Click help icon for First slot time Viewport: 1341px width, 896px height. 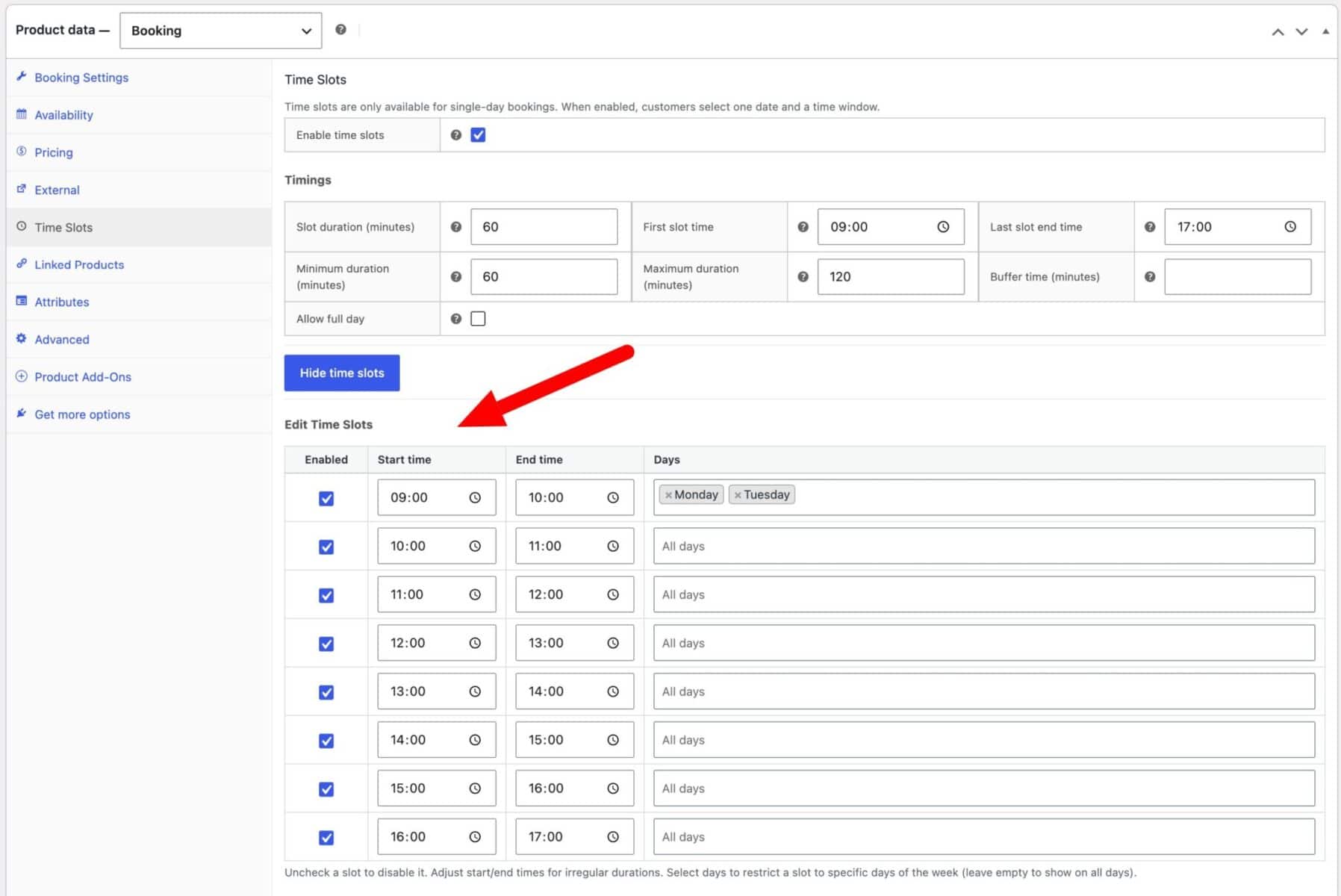(803, 227)
